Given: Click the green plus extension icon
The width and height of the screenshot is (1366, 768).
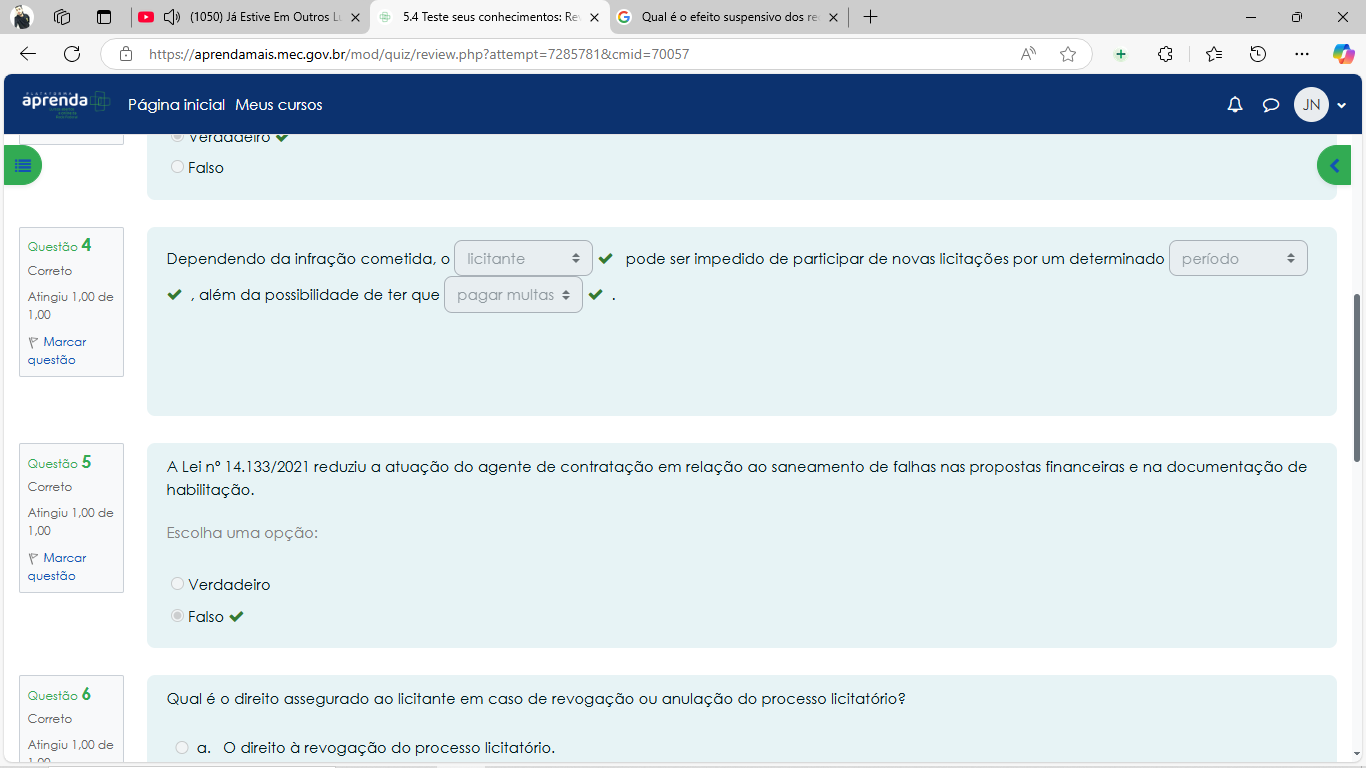Looking at the screenshot, I should [x=1121, y=54].
